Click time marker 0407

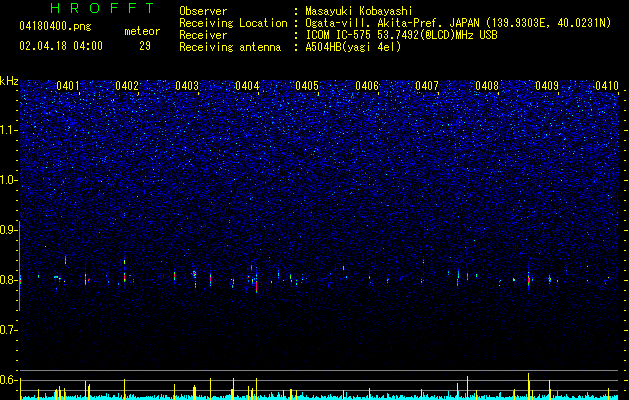tap(427, 86)
